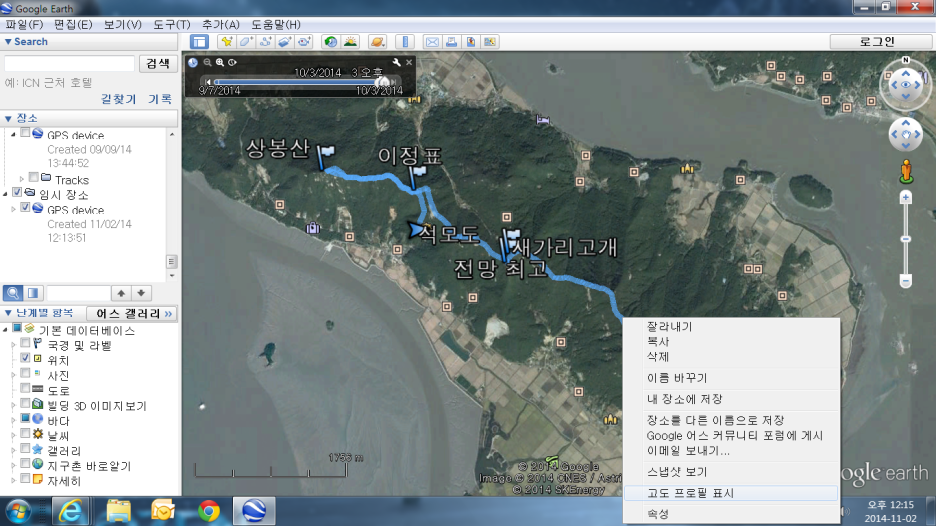
Task: Collapse the 기본 데이터베이스 tree node
Action: [5, 330]
